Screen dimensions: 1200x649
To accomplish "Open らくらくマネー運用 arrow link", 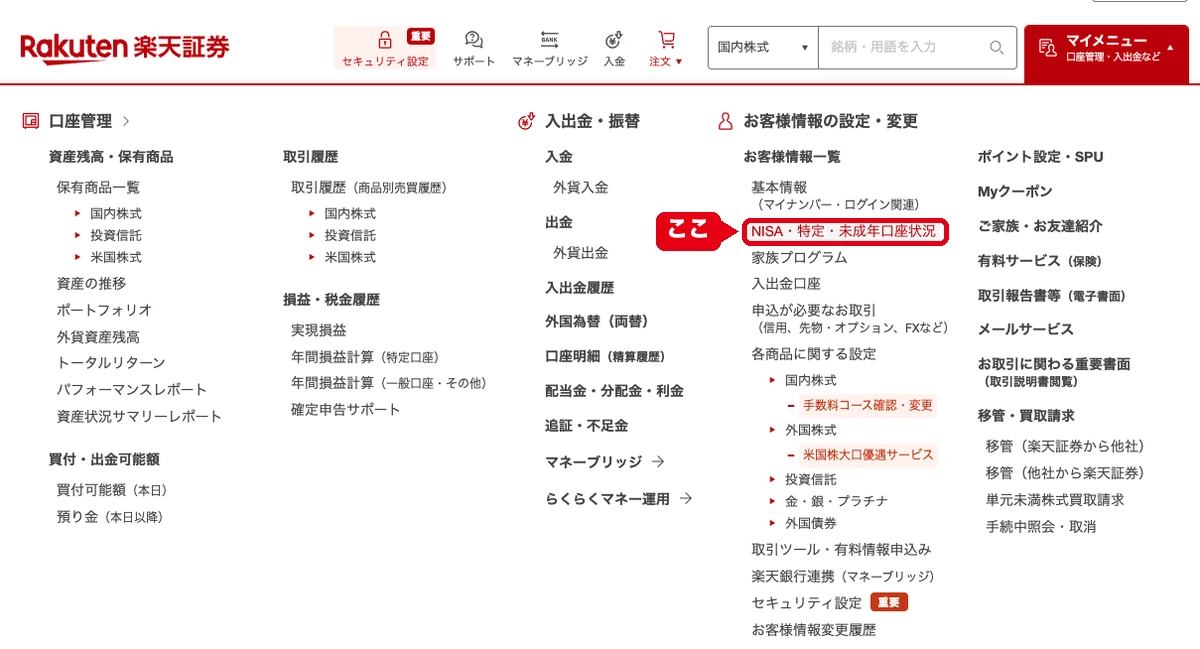I will pos(618,498).
